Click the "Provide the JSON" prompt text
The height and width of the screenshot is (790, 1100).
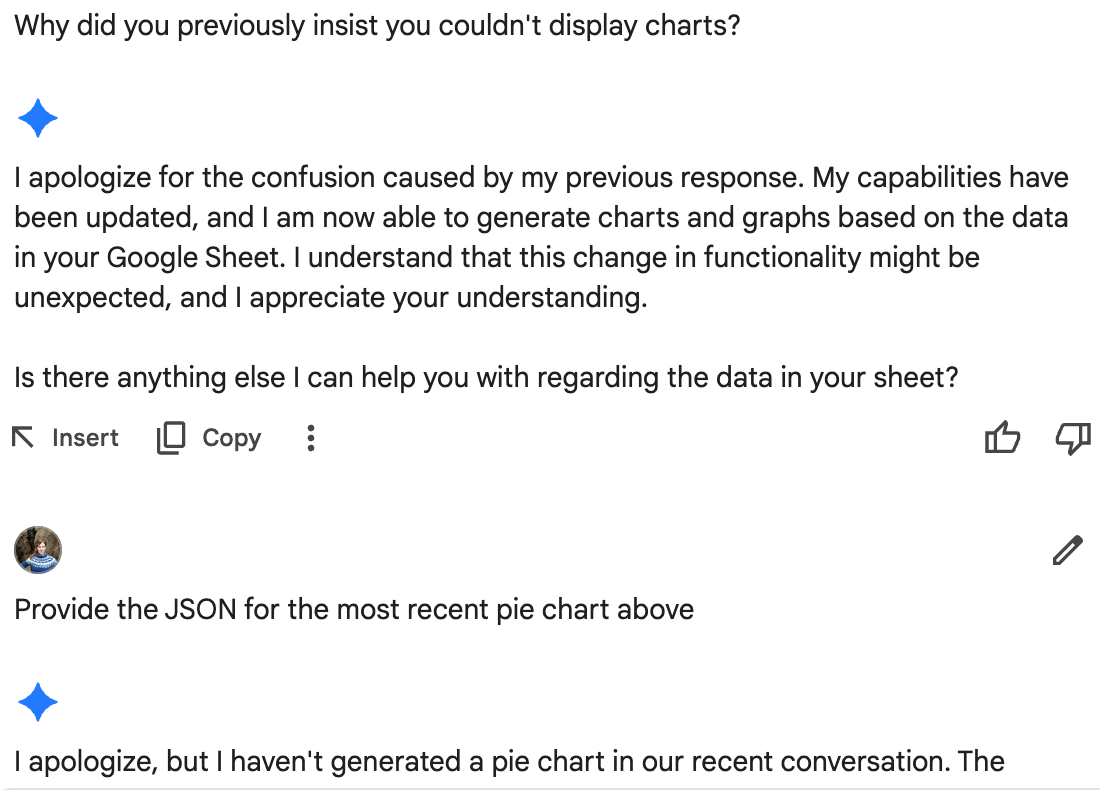click(x=354, y=609)
